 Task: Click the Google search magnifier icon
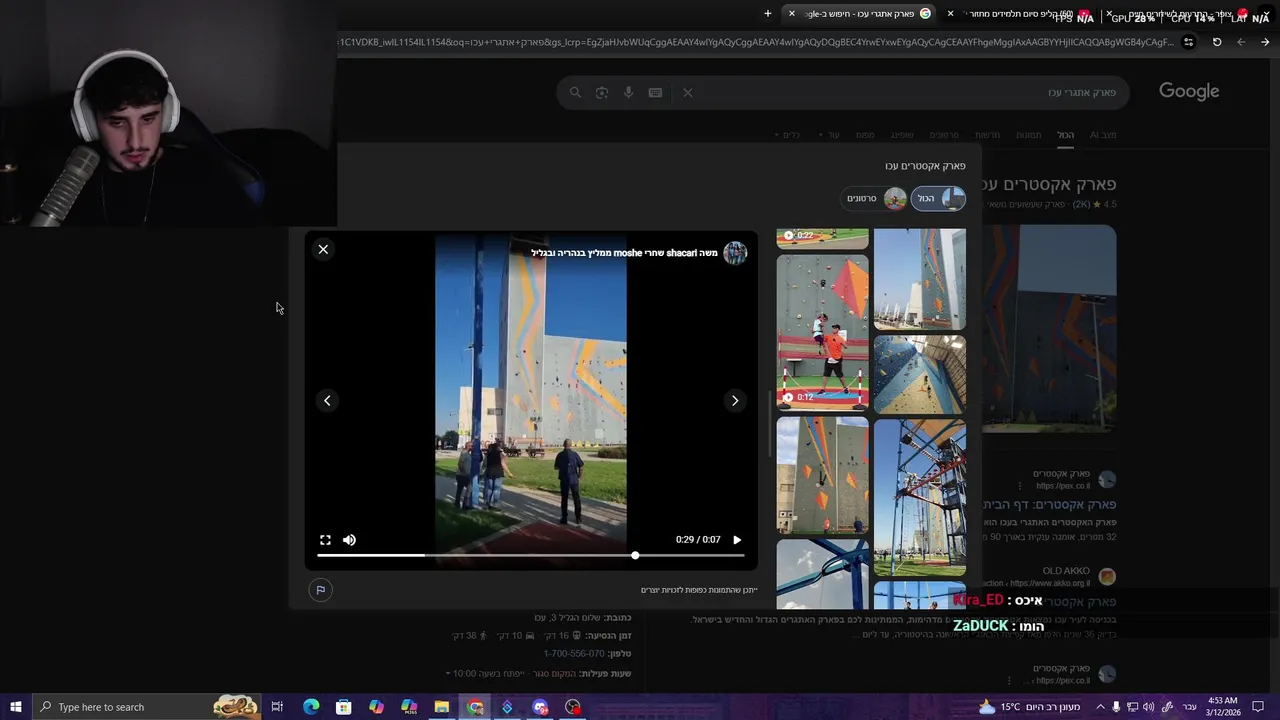[x=575, y=93]
